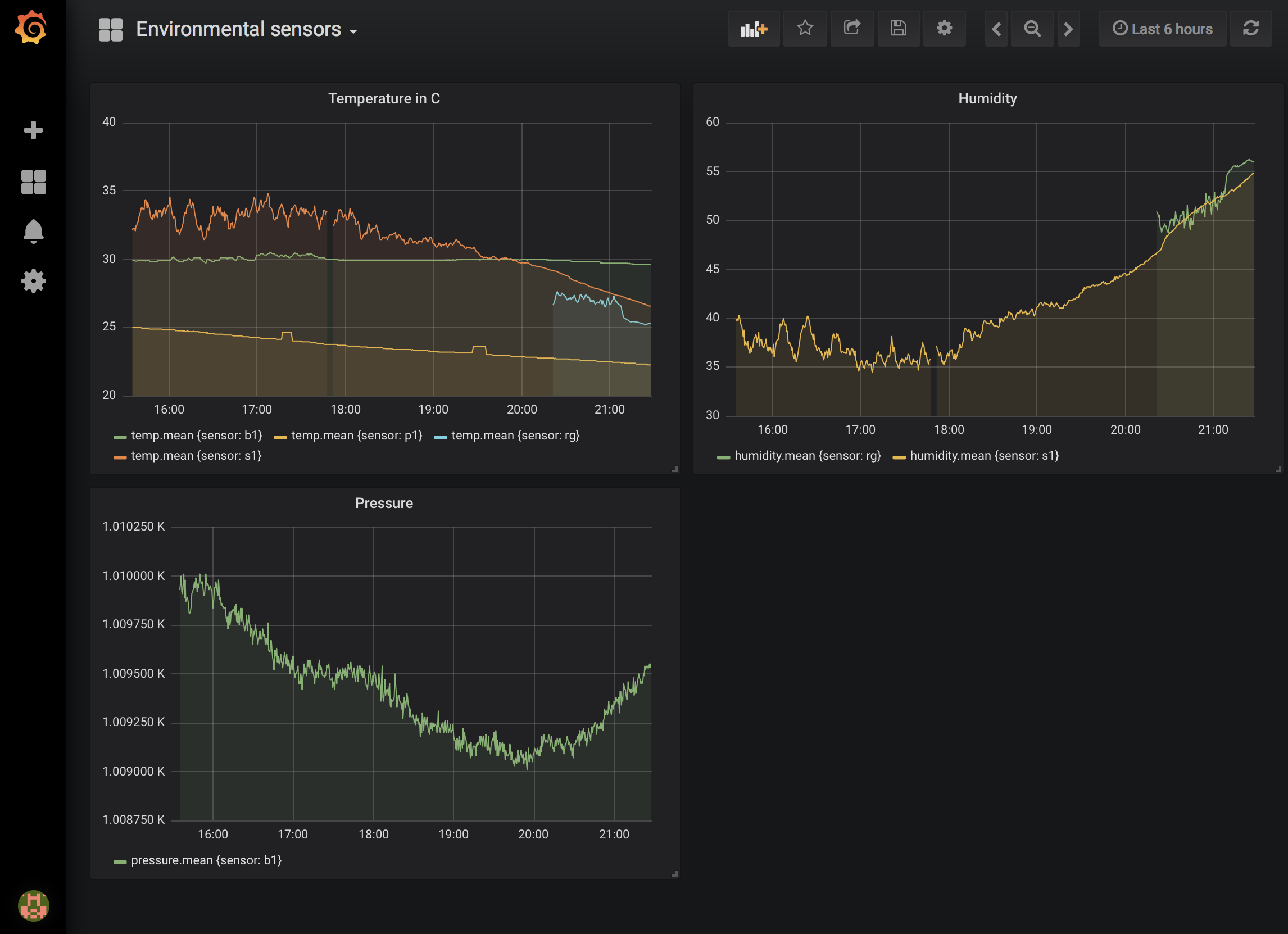
Task: Open the Humidity panel title menu
Action: [x=987, y=98]
